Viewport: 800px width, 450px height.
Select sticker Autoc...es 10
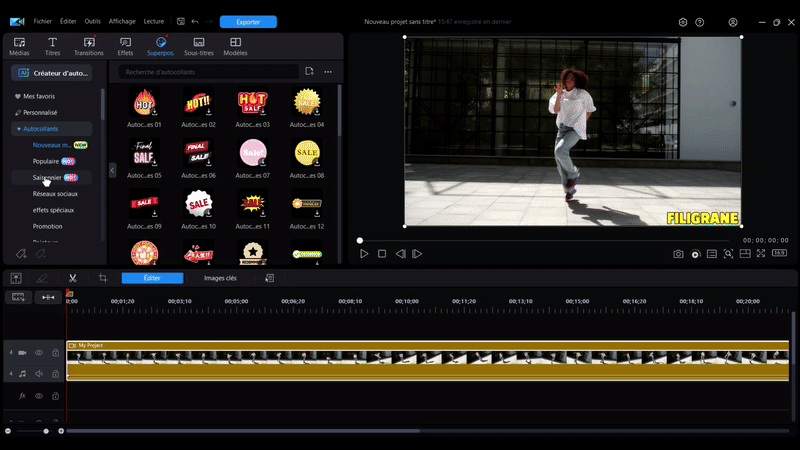coord(198,209)
